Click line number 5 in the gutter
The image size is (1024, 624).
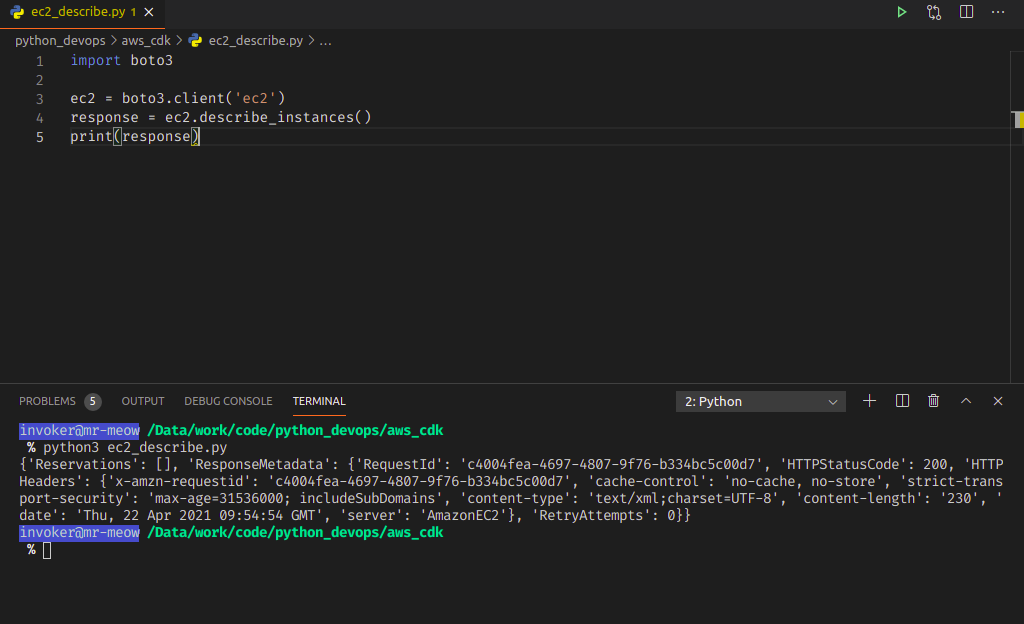point(40,137)
